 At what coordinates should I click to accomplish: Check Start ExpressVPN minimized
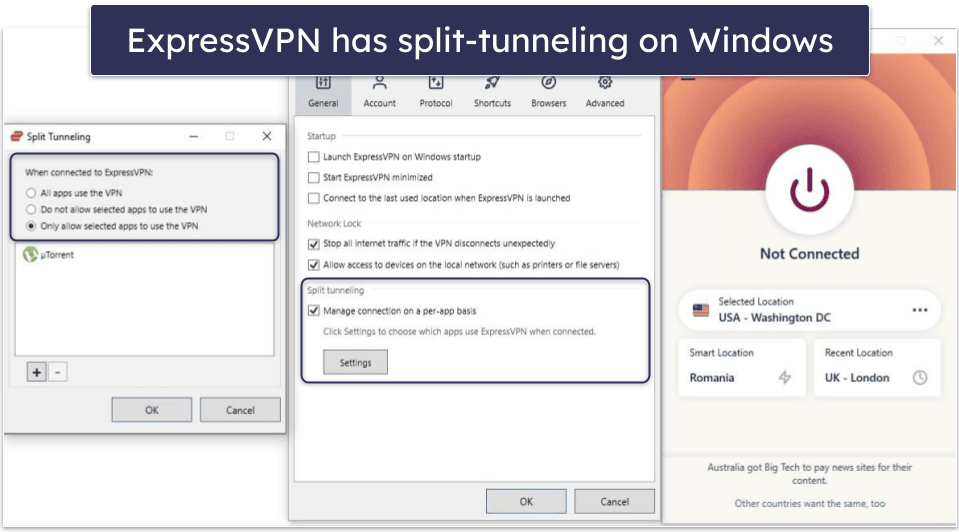[314, 177]
